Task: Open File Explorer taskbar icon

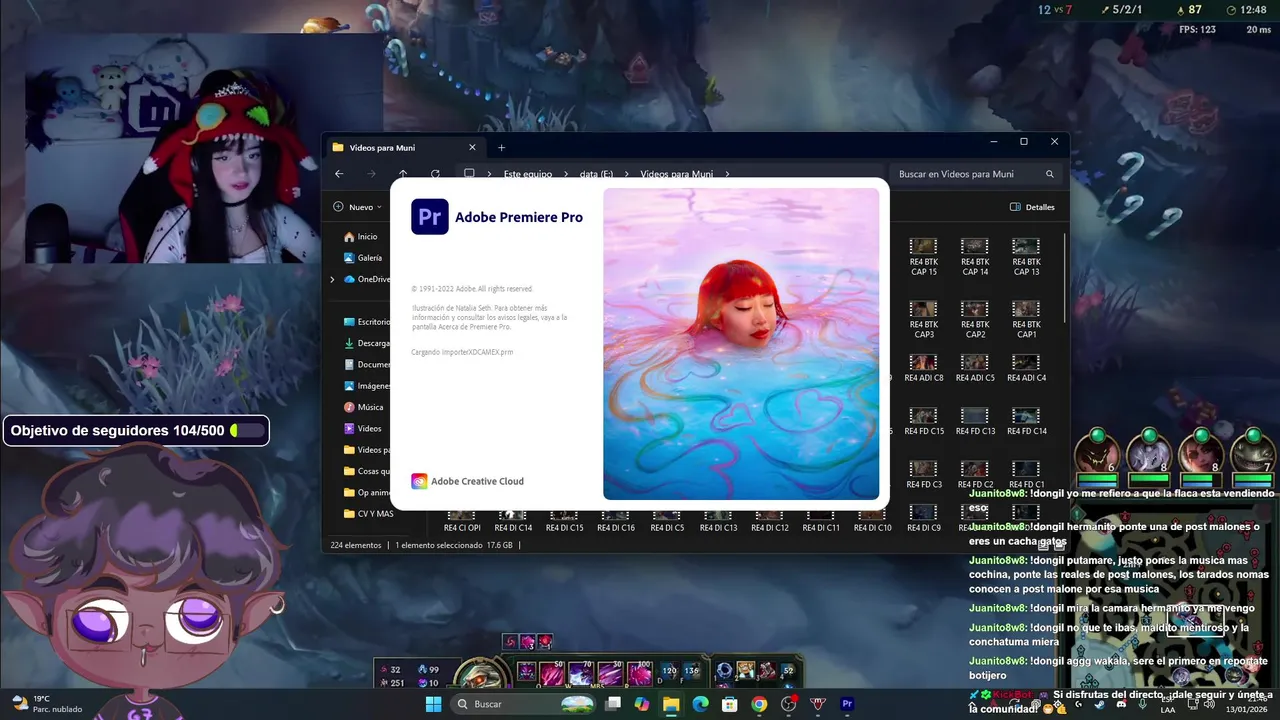Action: pyautogui.click(x=671, y=704)
